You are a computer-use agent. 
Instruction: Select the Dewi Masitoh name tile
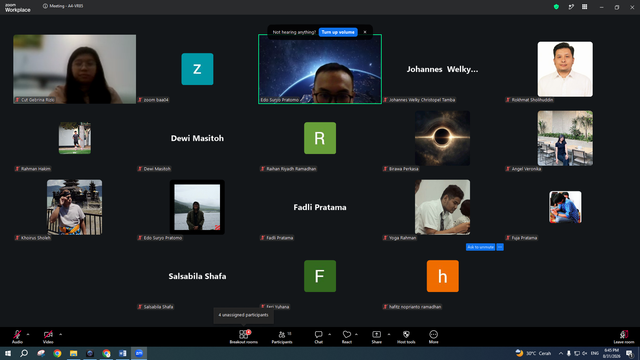coord(197,138)
